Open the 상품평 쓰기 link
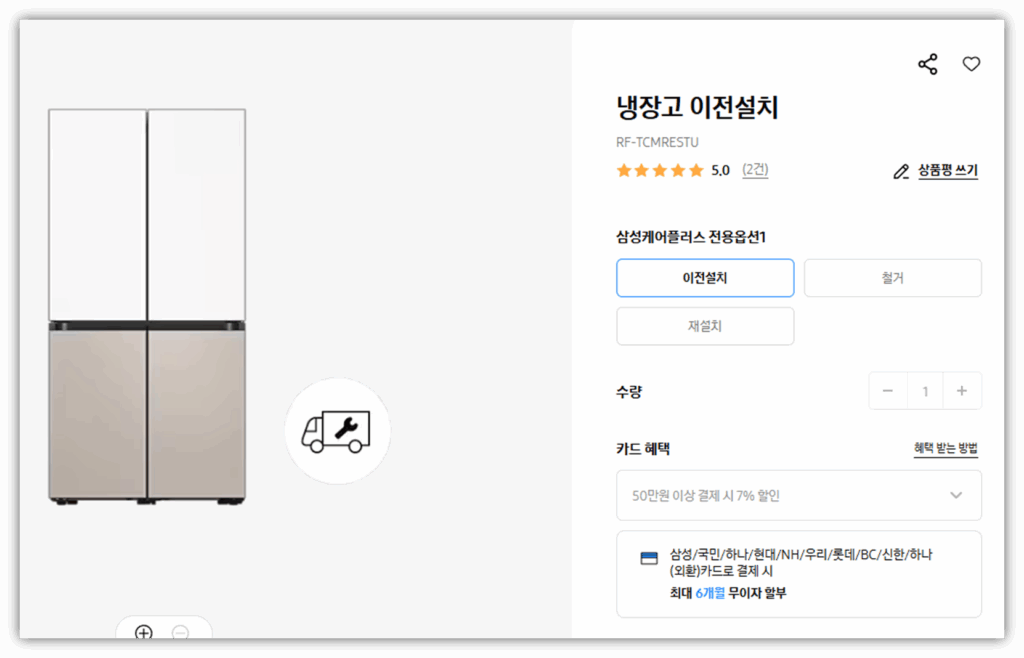 pyautogui.click(x=948, y=170)
